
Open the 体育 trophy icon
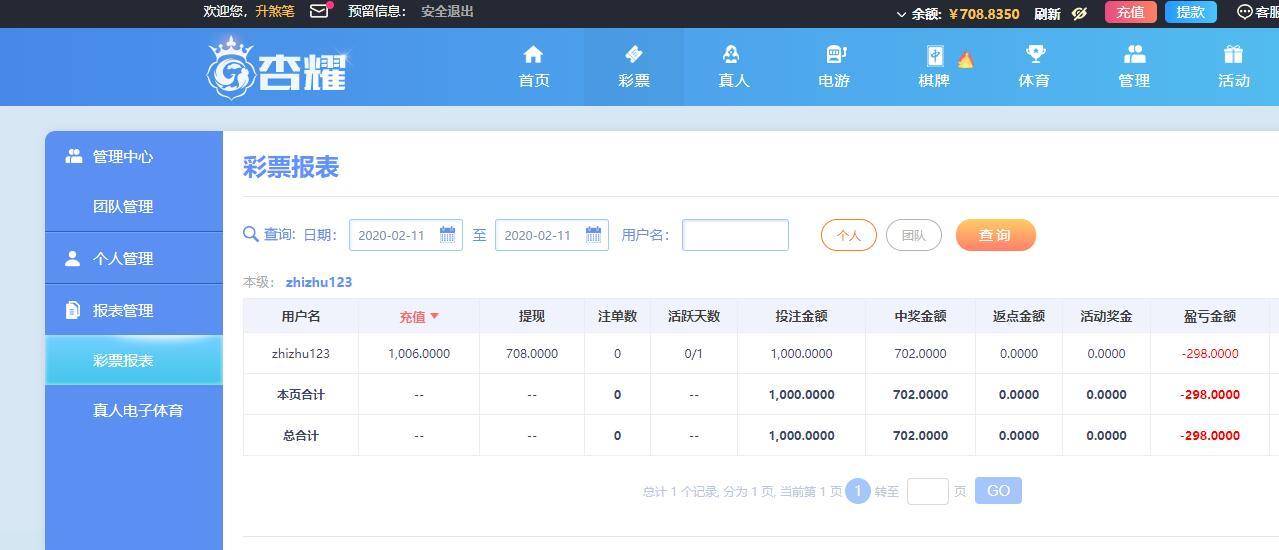1035,54
